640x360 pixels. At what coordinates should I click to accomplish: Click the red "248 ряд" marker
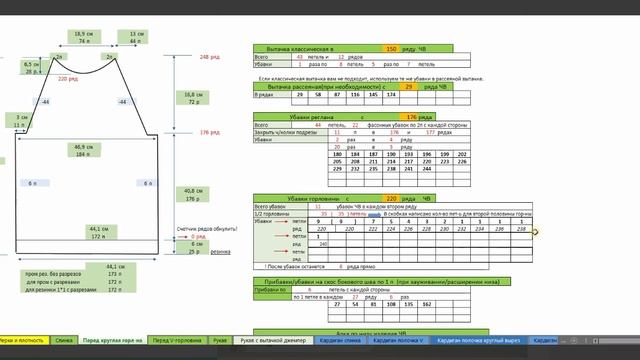point(210,57)
